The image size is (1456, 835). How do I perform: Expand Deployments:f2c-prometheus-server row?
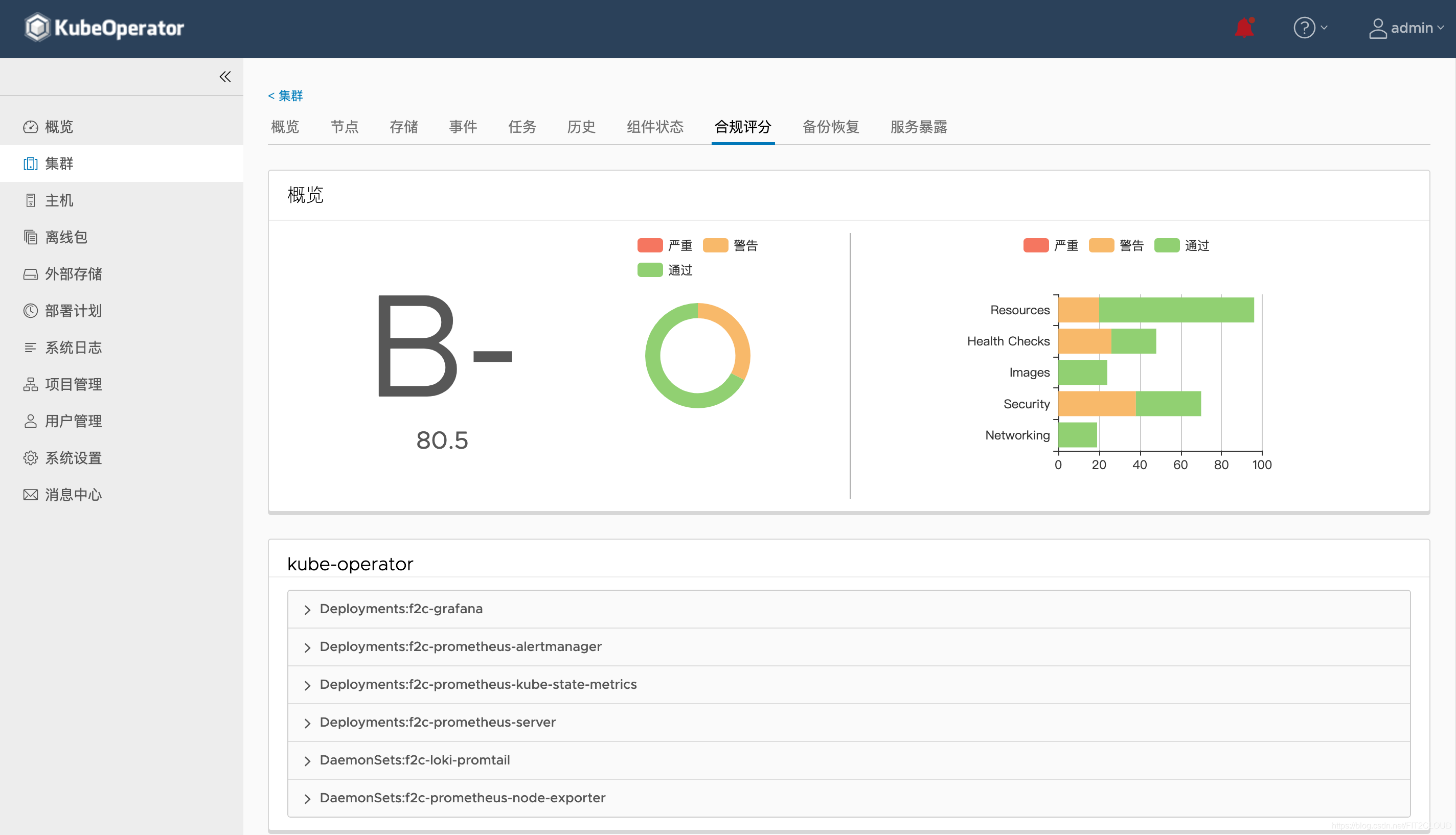849,723
